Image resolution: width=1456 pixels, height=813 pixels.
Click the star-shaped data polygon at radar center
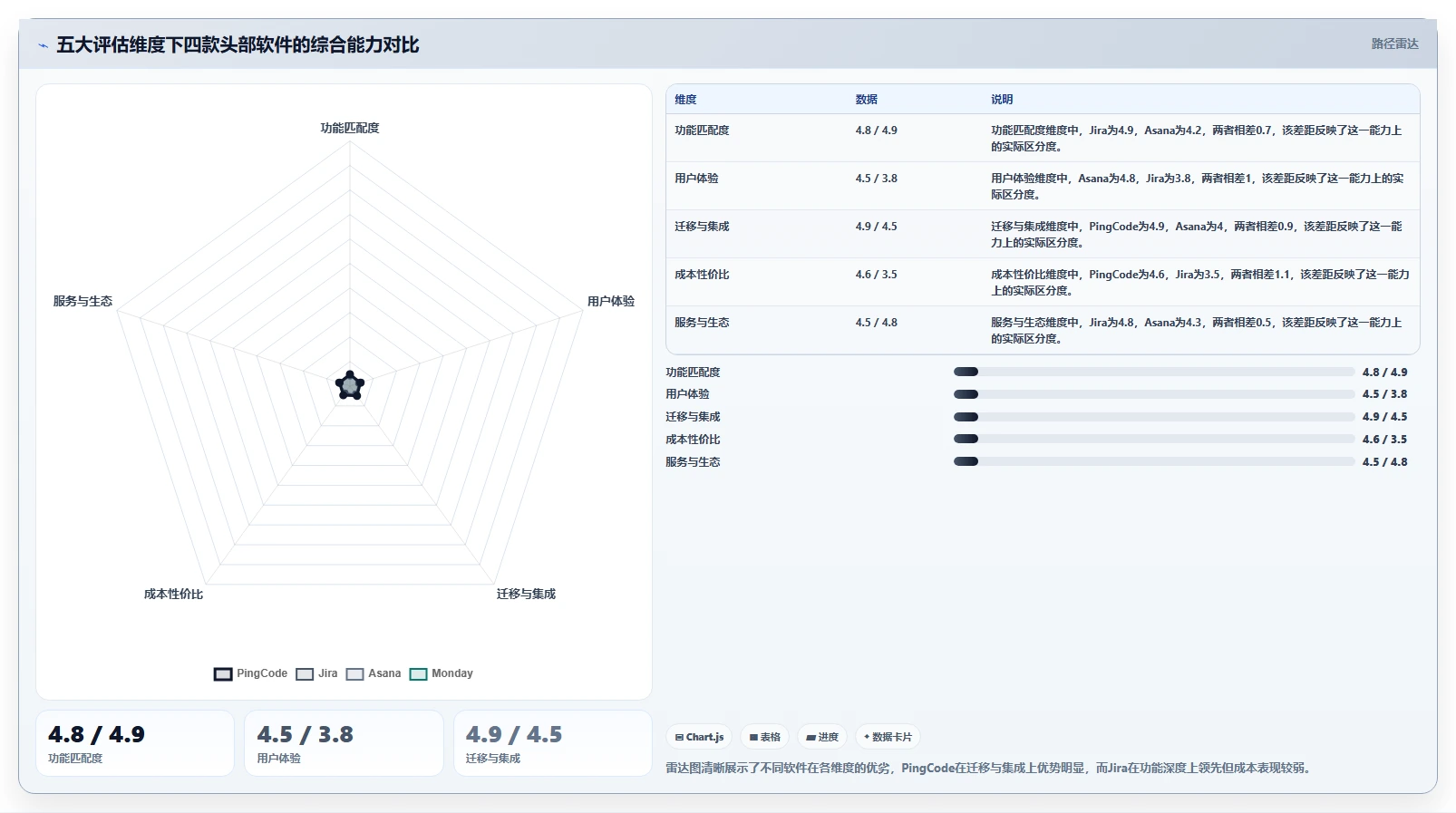point(350,385)
